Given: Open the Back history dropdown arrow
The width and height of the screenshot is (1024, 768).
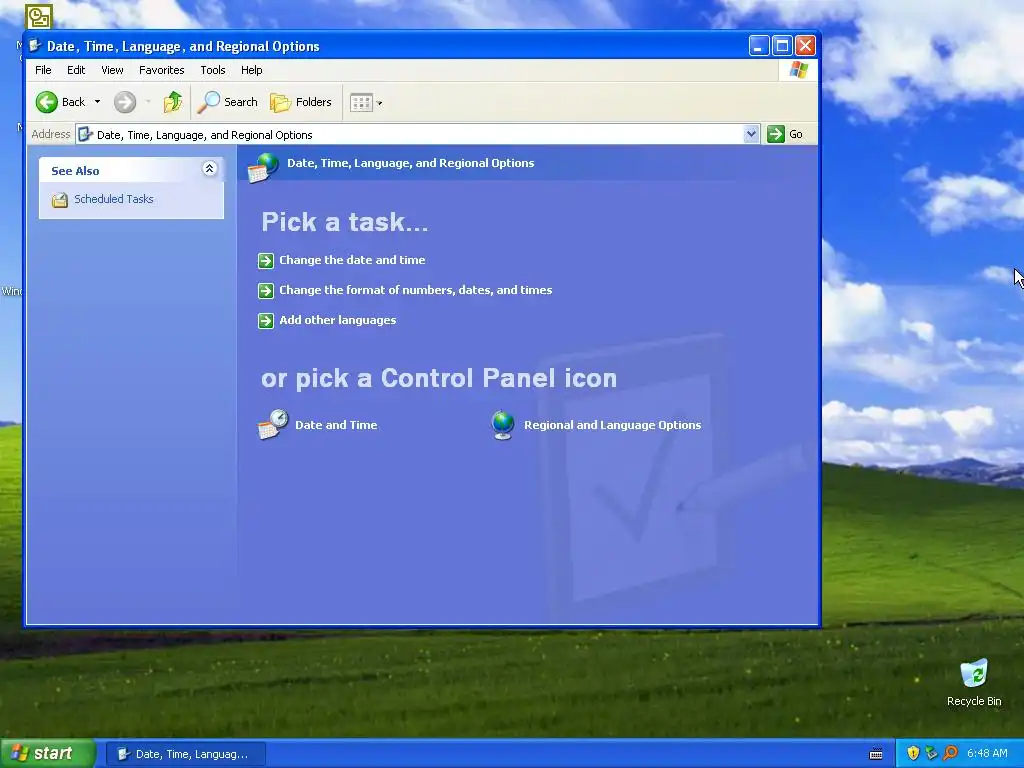Looking at the screenshot, I should (x=97, y=102).
